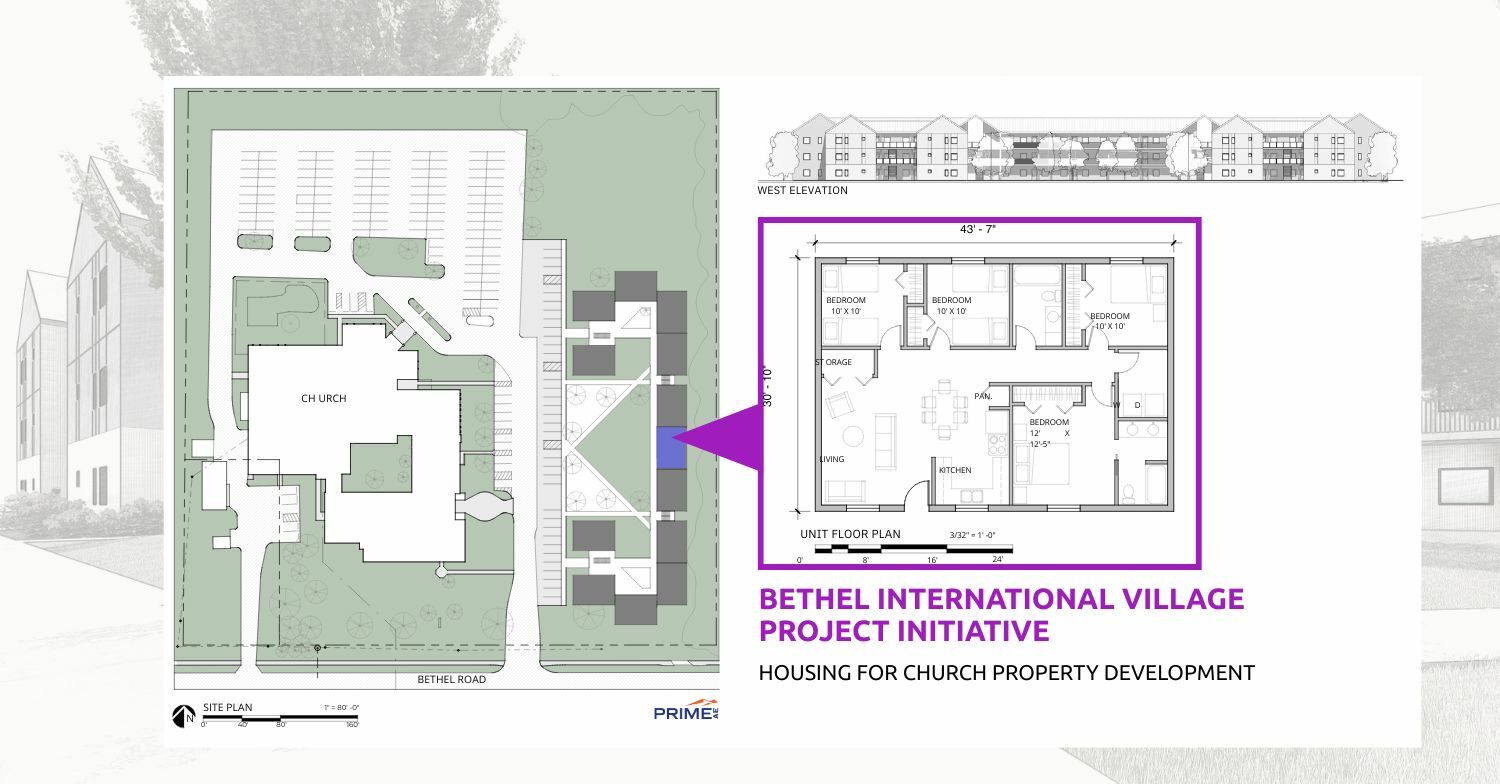Click the STORAGE room label
The image size is (1500, 784).
[834, 362]
